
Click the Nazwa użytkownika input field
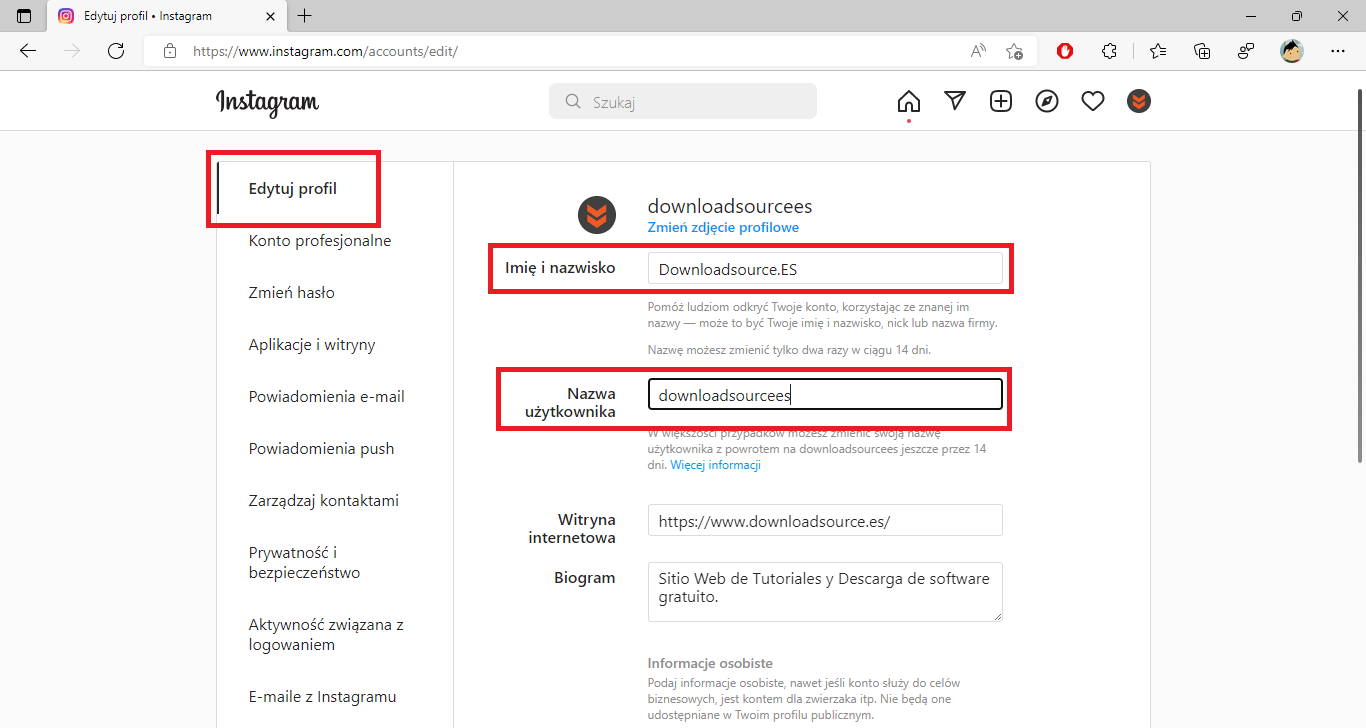[x=825, y=394]
